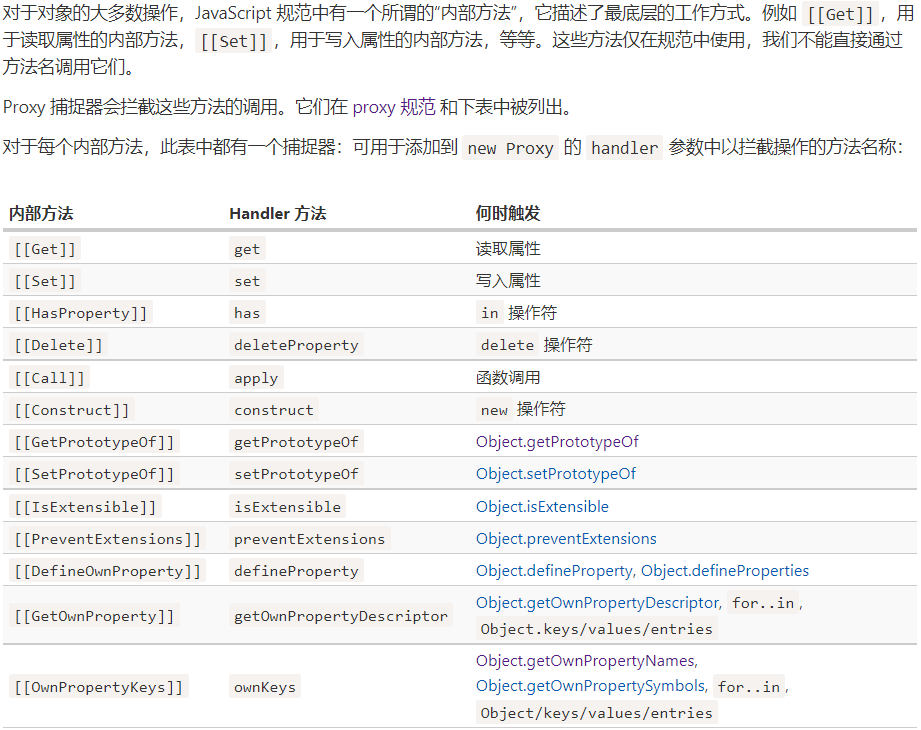Click the set handler cell
The image size is (921, 730).
point(247,281)
